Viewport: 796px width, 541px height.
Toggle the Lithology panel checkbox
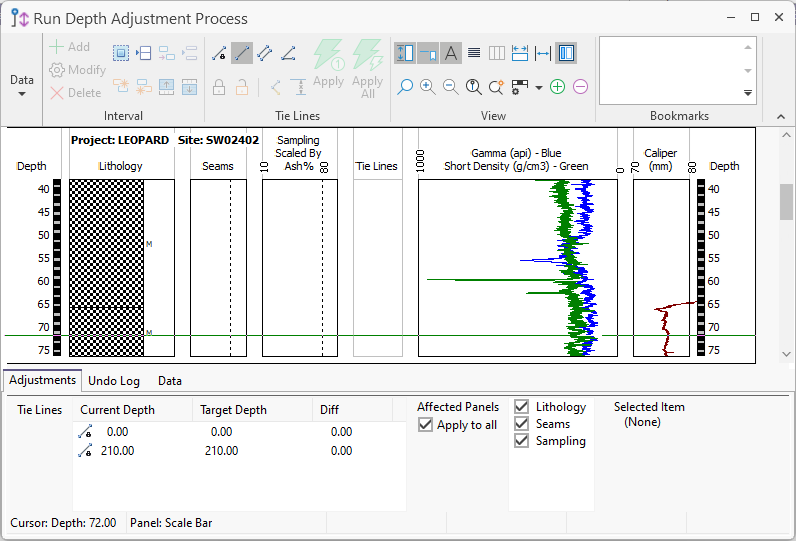(521, 407)
